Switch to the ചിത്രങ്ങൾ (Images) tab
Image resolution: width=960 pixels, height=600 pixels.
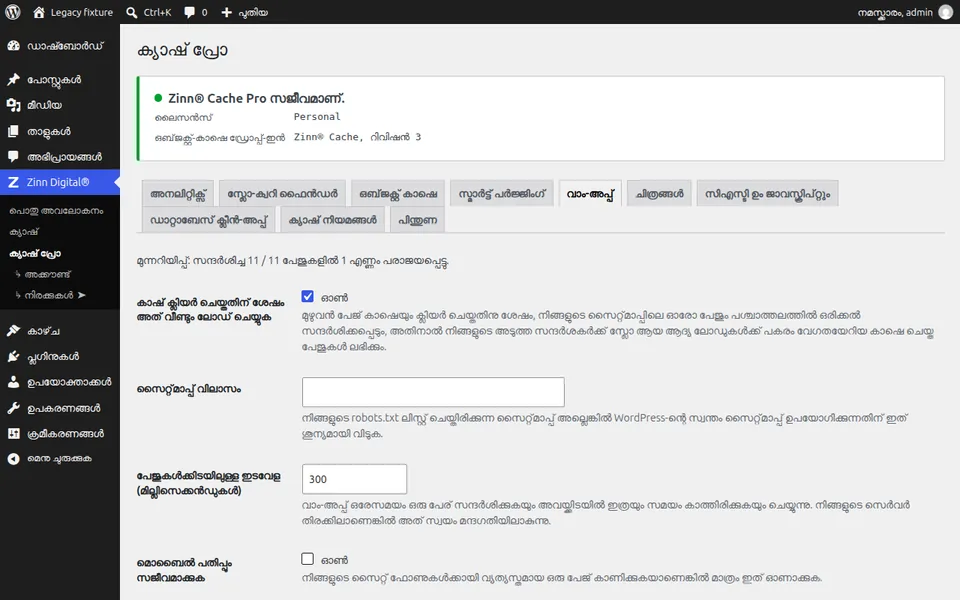[x=659, y=194]
